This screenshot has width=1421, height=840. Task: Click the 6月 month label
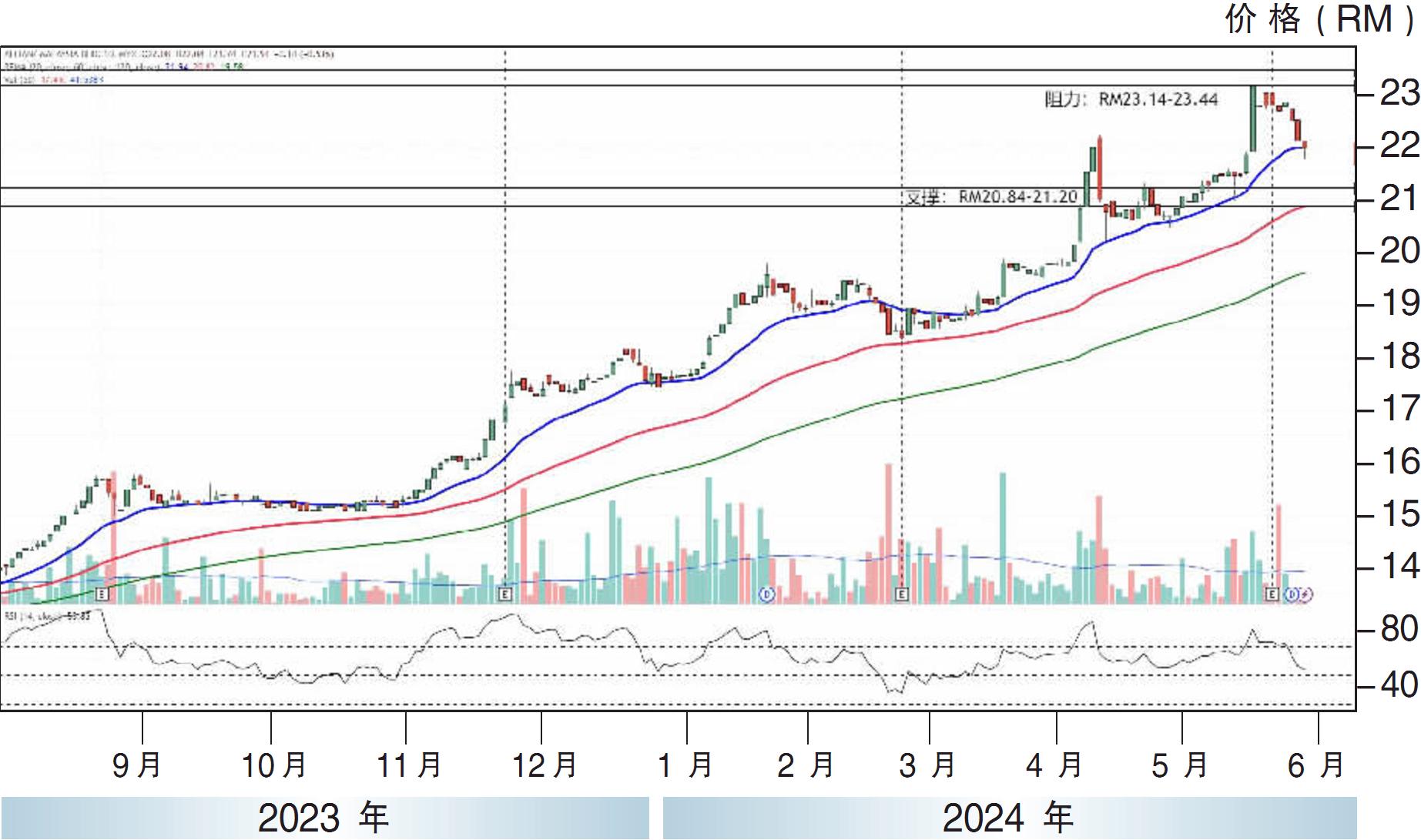pos(1316,765)
